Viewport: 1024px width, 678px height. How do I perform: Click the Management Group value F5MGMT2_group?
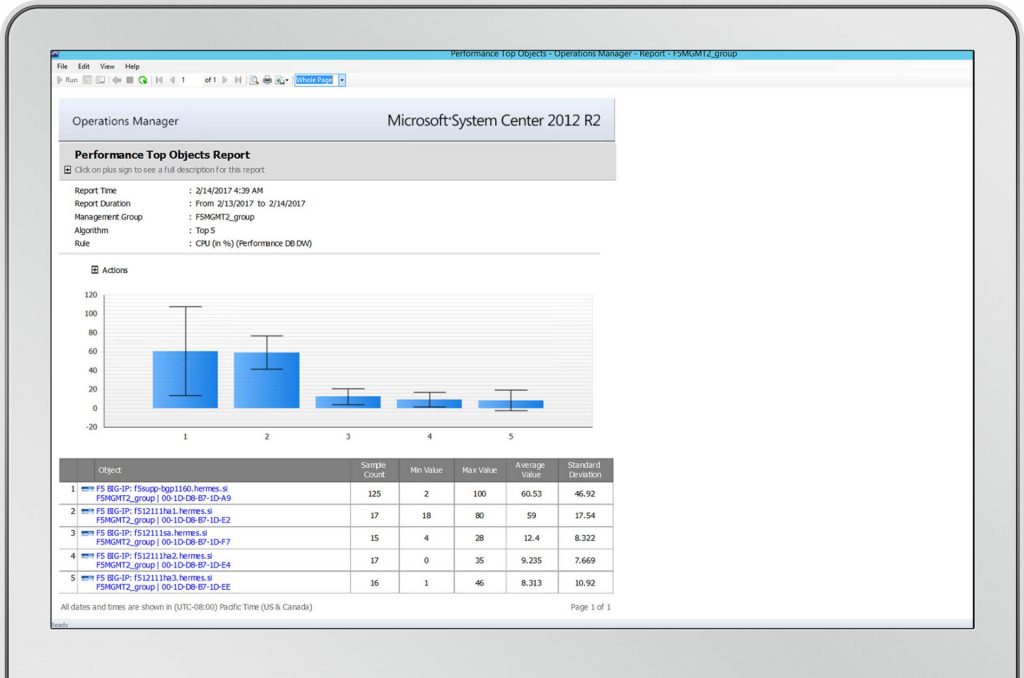pos(225,217)
